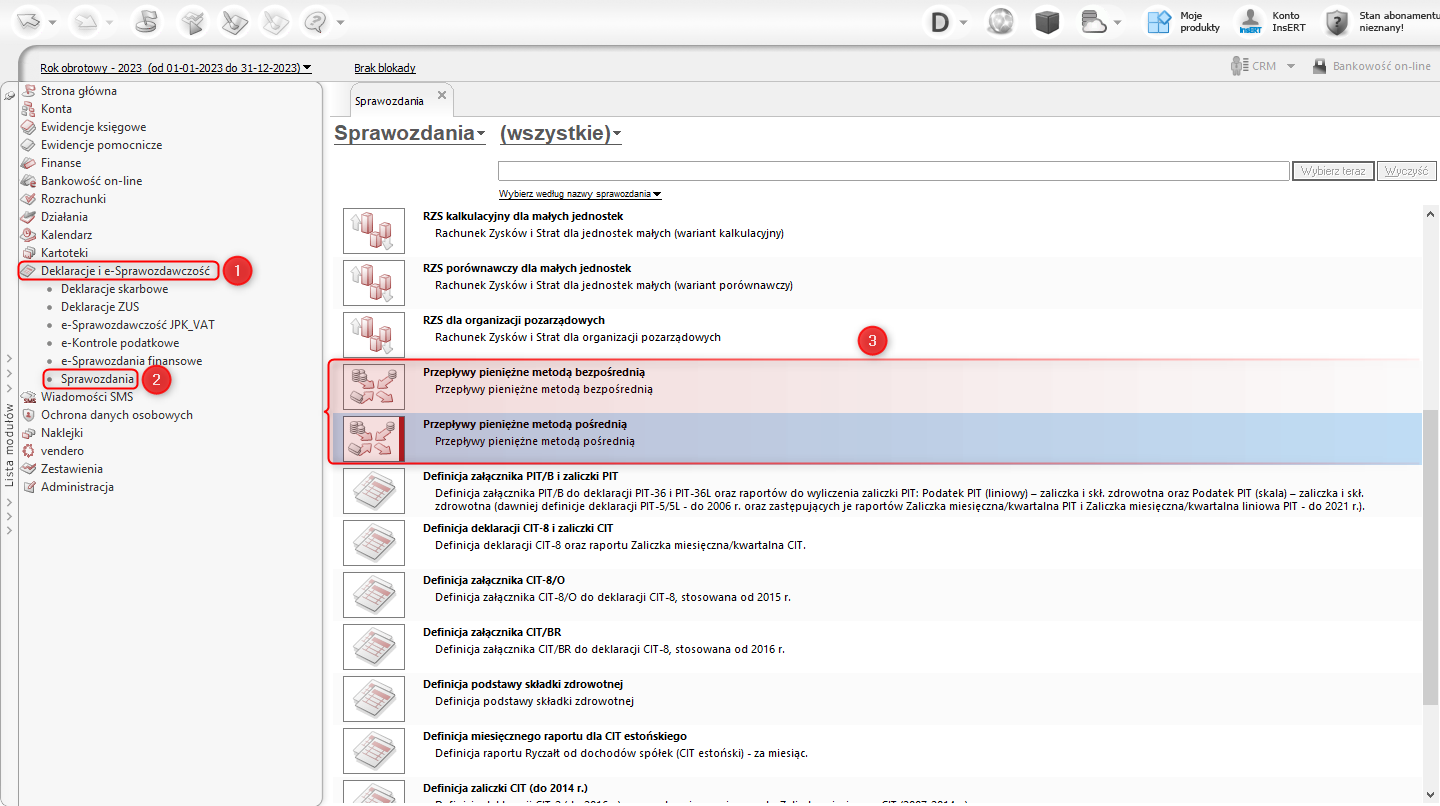Open Zestawienia module
The height and width of the screenshot is (806, 1440).
click(71, 469)
